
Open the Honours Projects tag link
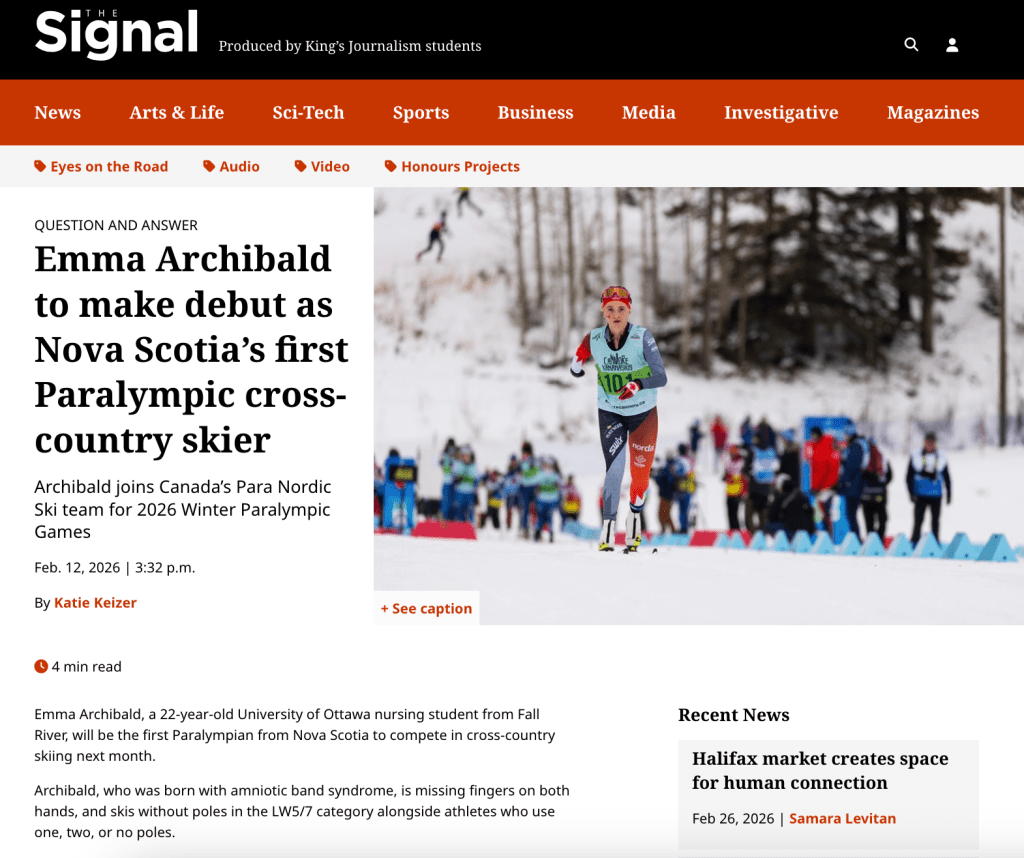tap(460, 167)
